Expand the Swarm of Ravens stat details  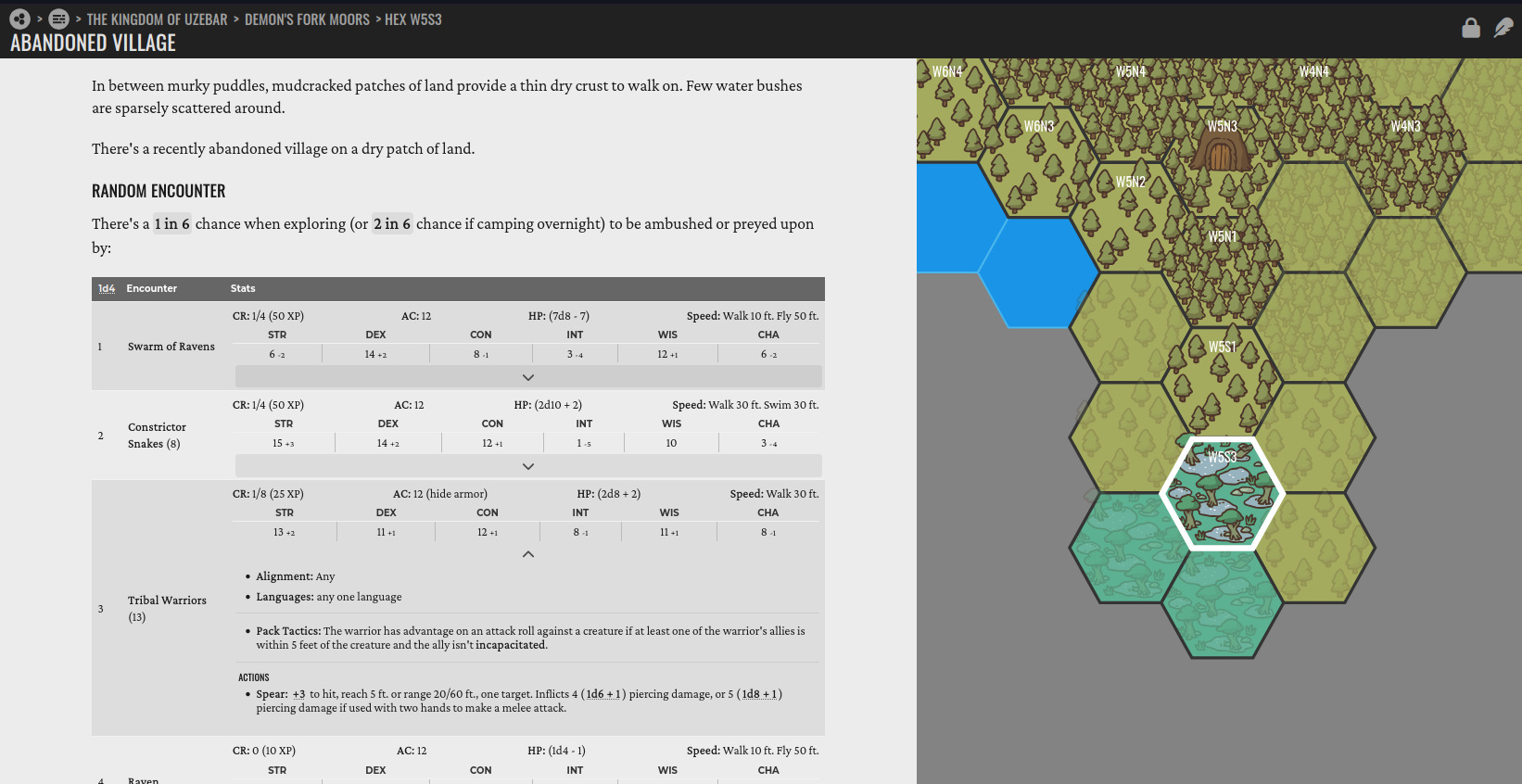pyautogui.click(x=528, y=377)
